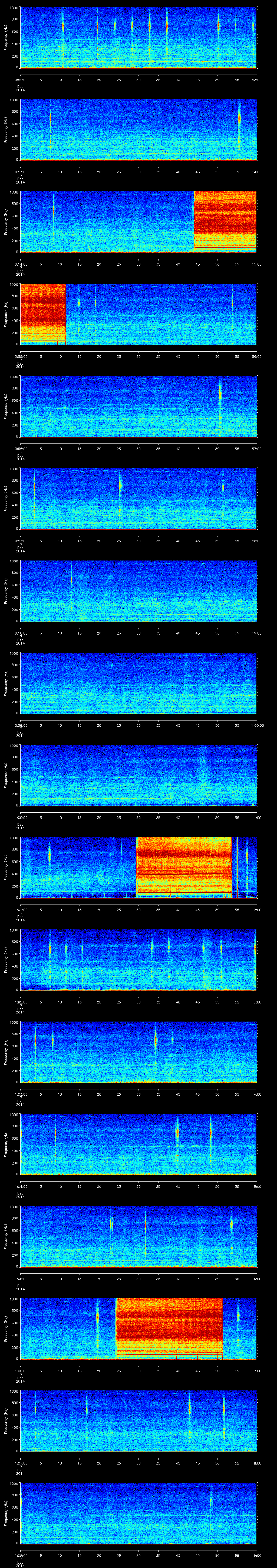Click the broadband noise block in 1:01:00 spectrogram
This screenshot has width=277, height=1568.
[x=184, y=866]
